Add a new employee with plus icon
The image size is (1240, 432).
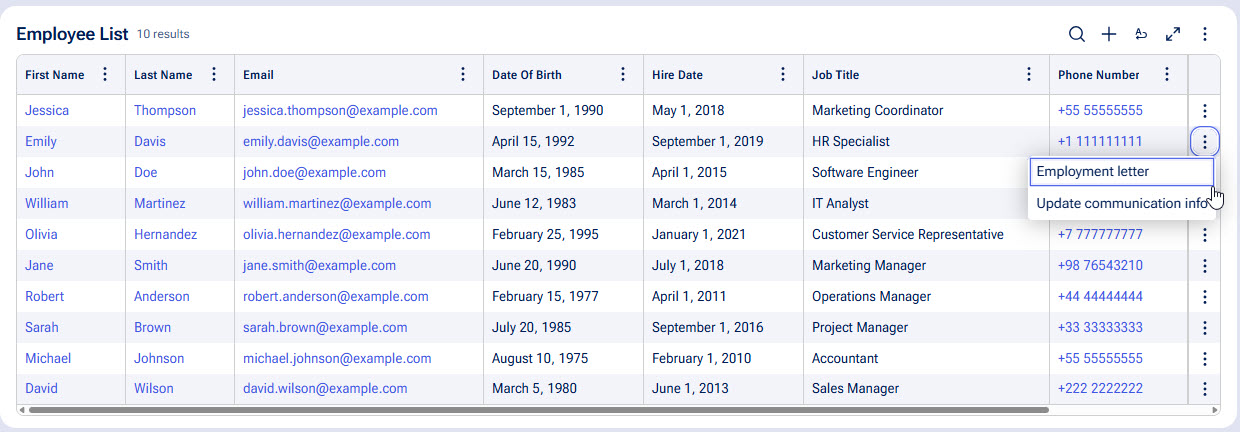click(1109, 34)
